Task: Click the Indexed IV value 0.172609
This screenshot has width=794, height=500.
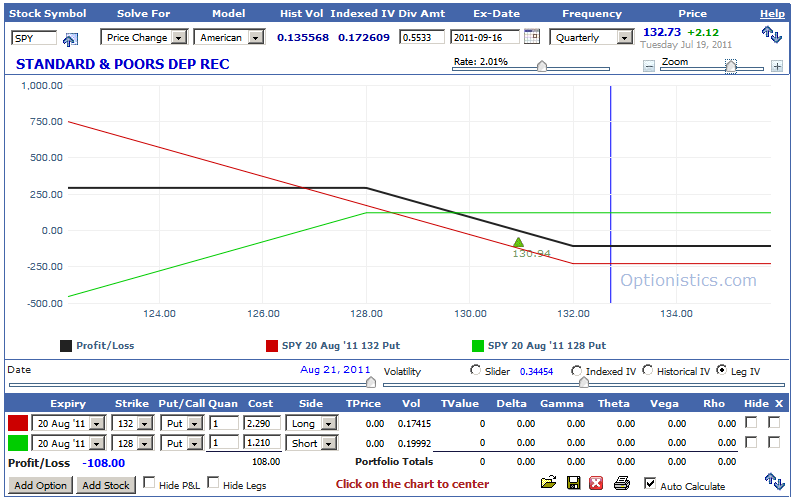Action: tap(364, 37)
